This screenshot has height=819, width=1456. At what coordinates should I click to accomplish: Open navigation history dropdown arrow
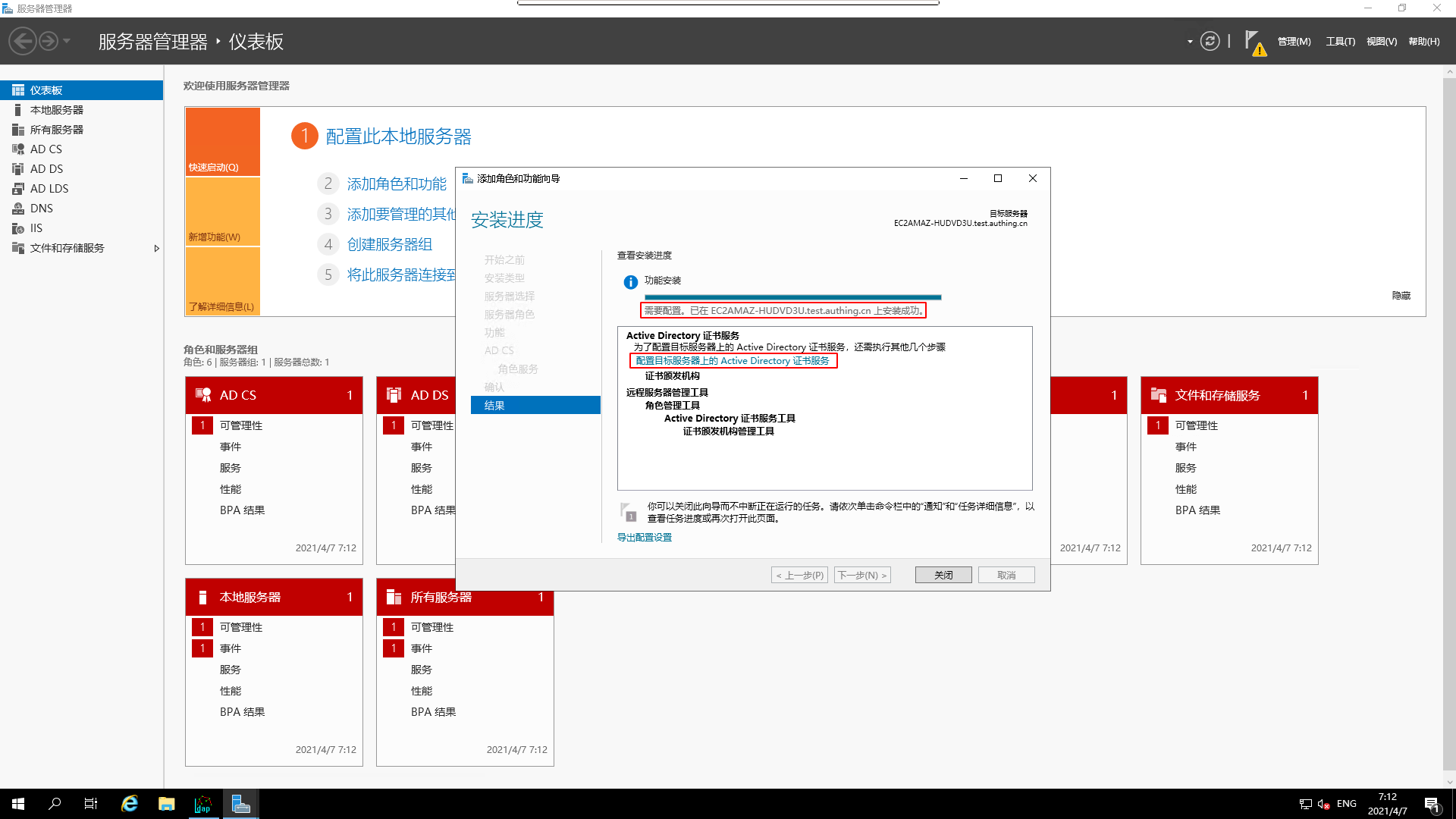(67, 41)
